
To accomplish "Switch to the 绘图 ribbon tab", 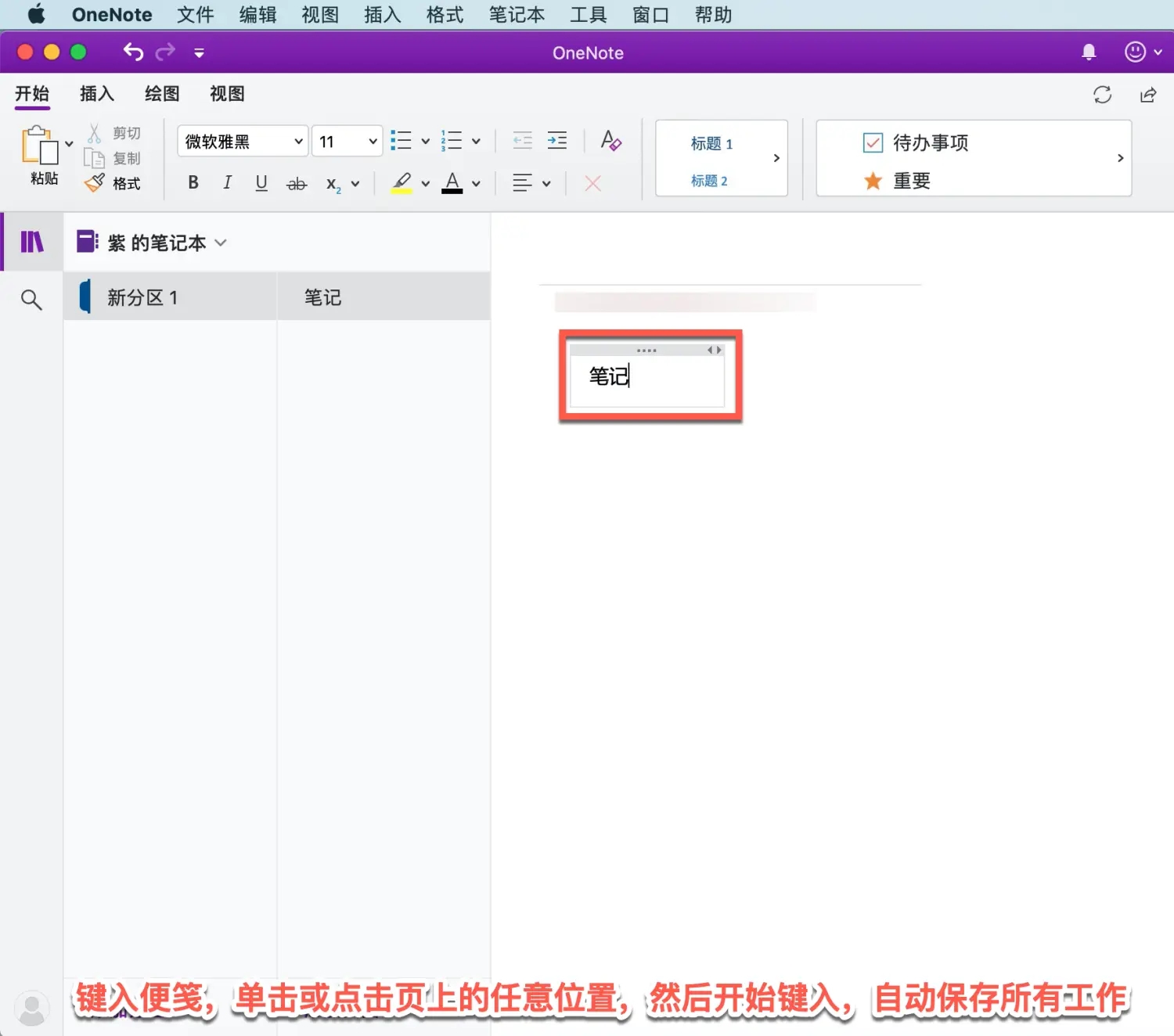I will 161,94.
